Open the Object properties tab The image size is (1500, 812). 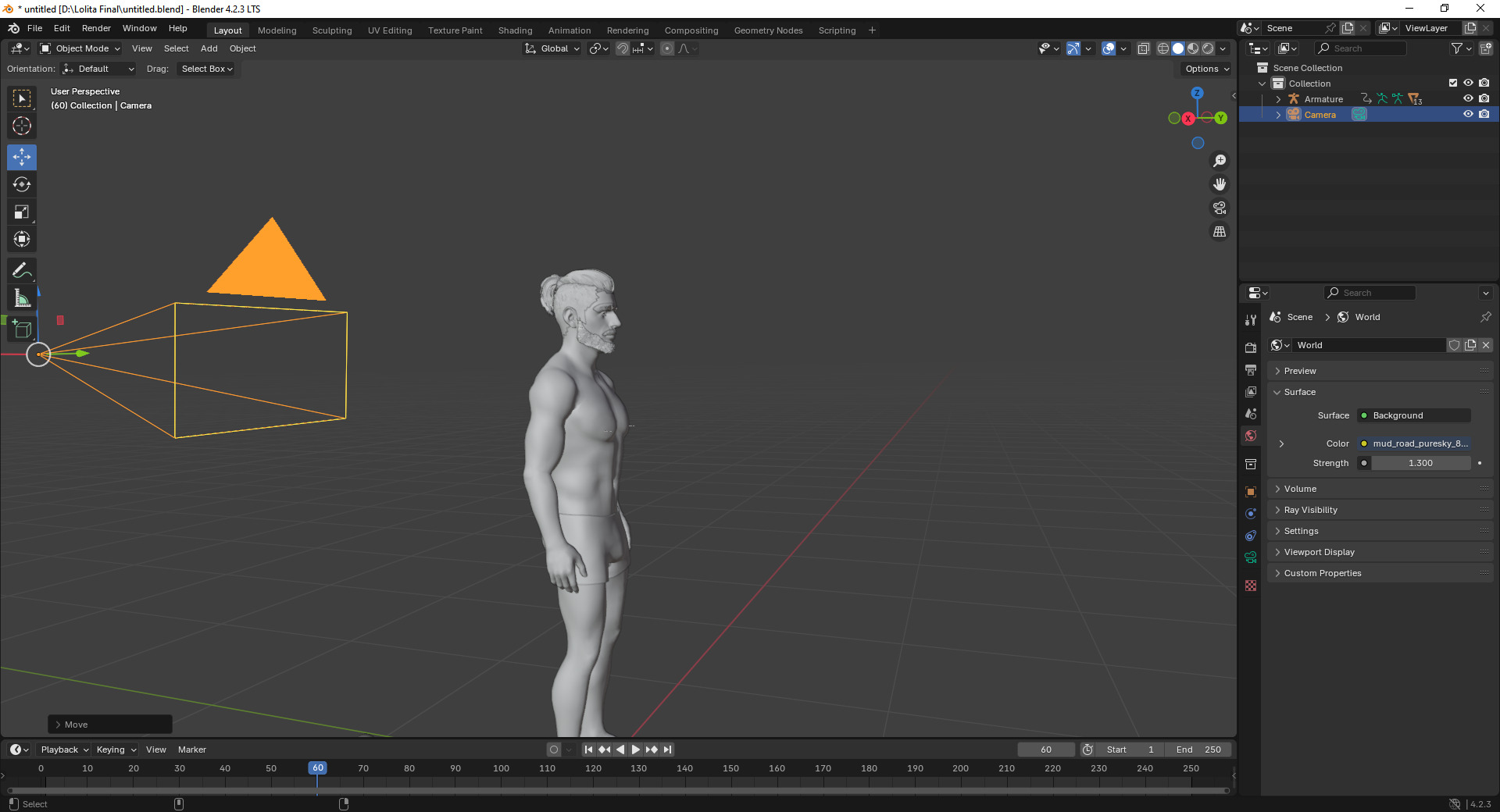[1251, 492]
